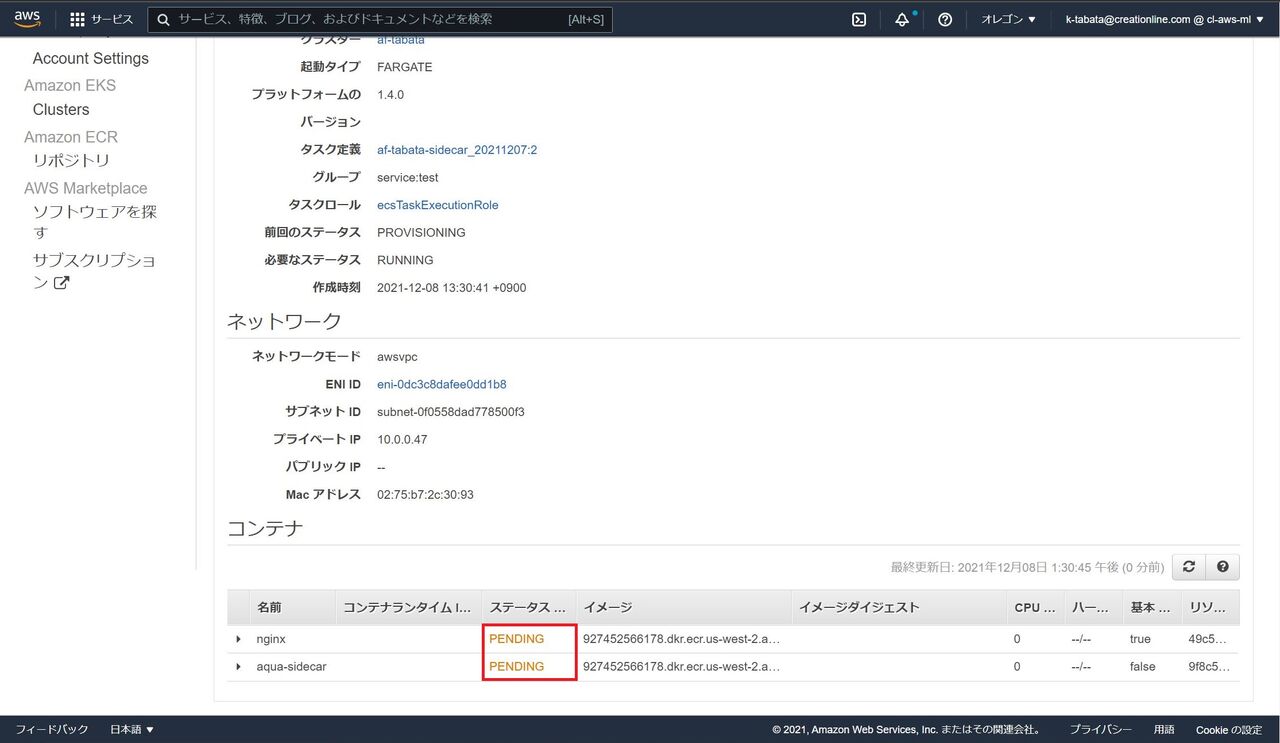Click the platform version 1.4.0

click(390, 95)
